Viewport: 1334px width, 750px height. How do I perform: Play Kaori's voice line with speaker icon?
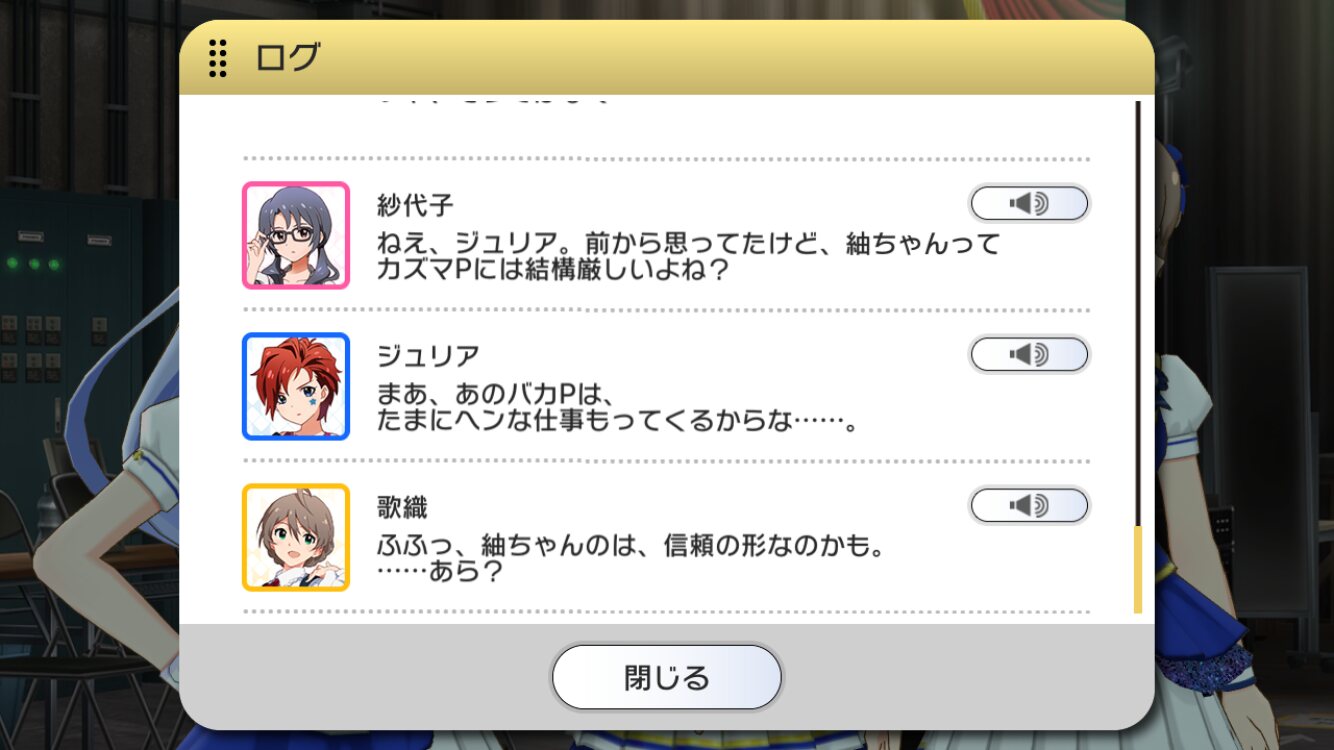[x=1029, y=506]
